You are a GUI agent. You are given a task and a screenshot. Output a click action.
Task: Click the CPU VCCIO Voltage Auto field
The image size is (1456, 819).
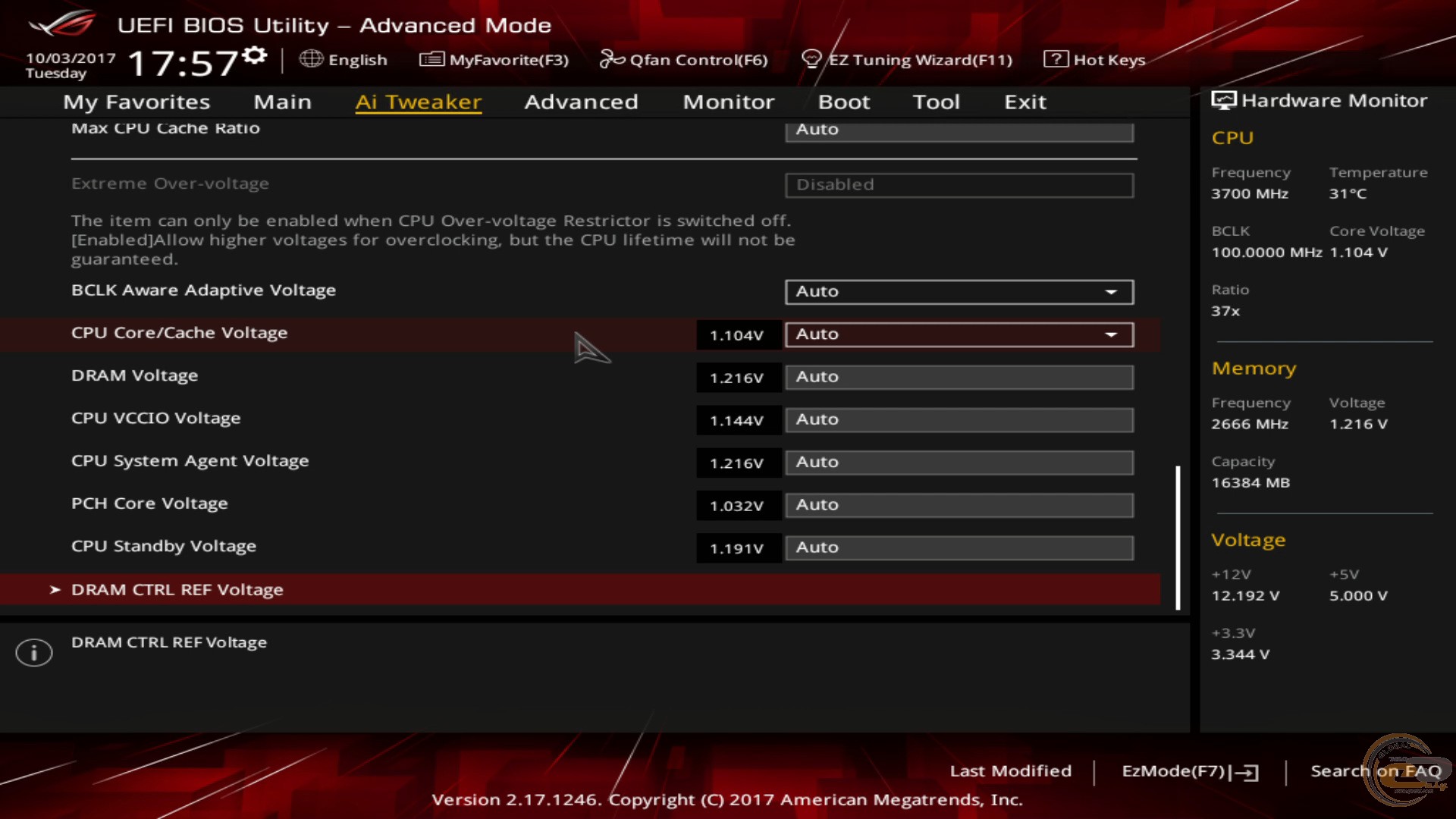coord(959,419)
